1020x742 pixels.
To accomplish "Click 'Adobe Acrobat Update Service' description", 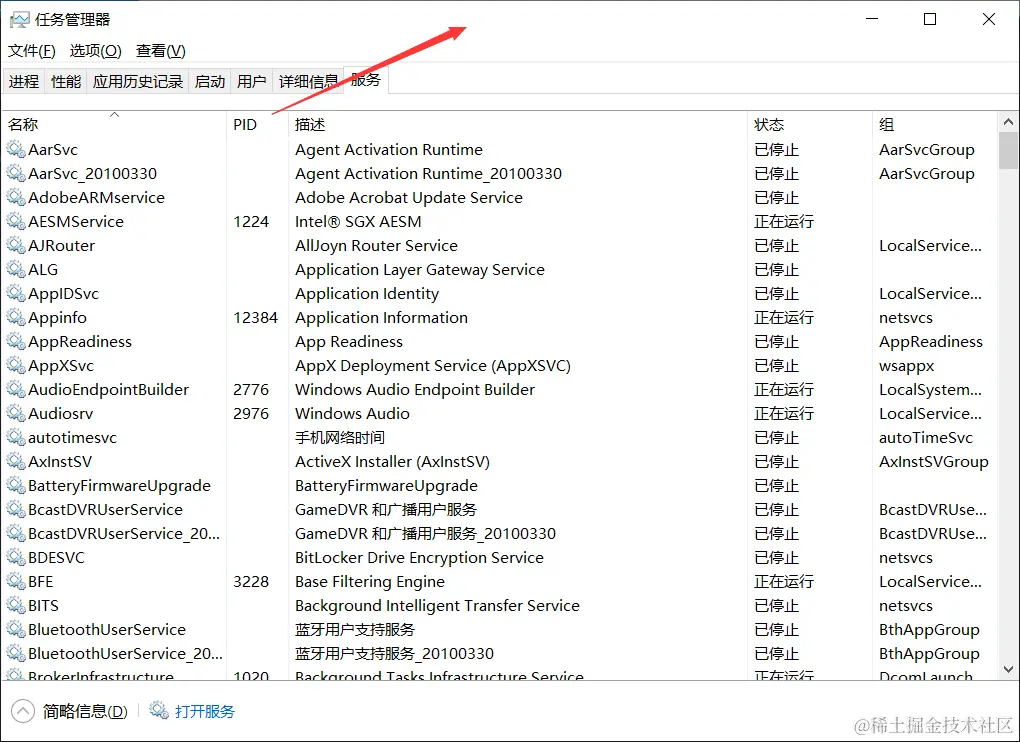I will tap(409, 198).
